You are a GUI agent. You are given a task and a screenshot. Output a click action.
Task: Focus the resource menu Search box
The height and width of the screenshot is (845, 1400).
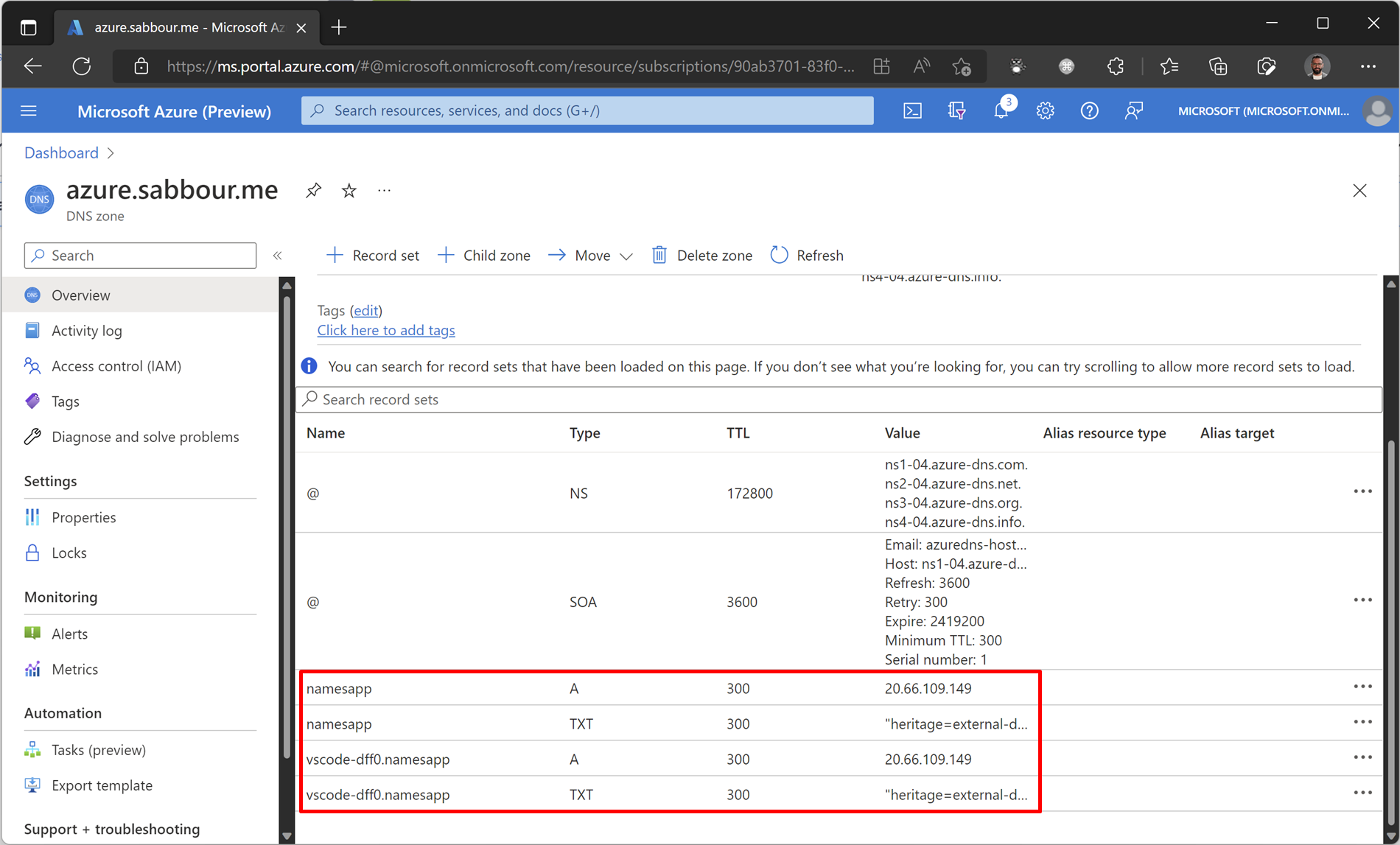click(x=140, y=256)
